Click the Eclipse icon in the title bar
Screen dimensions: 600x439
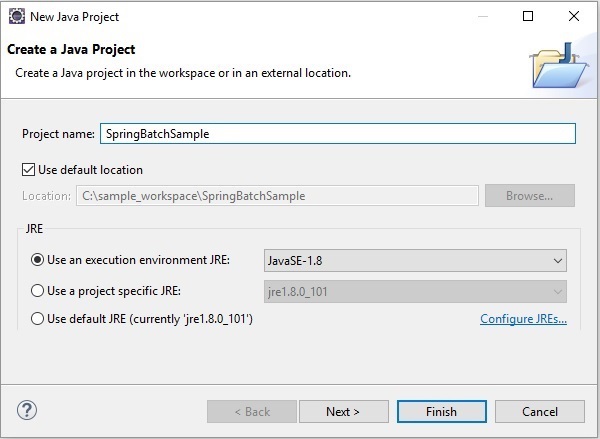click(16, 16)
